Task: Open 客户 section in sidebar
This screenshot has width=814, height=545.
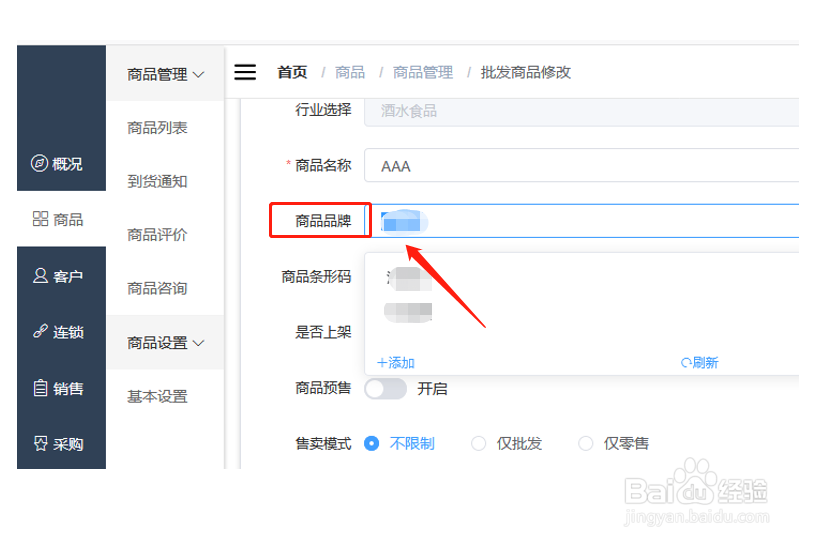Action: point(61,276)
